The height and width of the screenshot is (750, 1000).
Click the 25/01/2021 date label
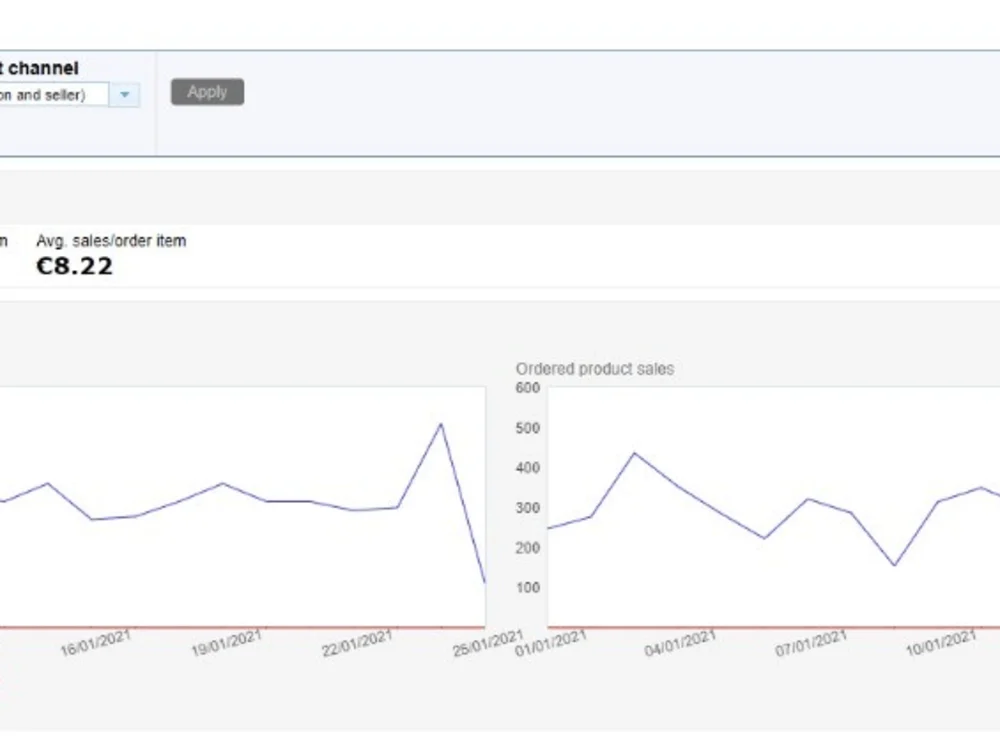coord(488,643)
